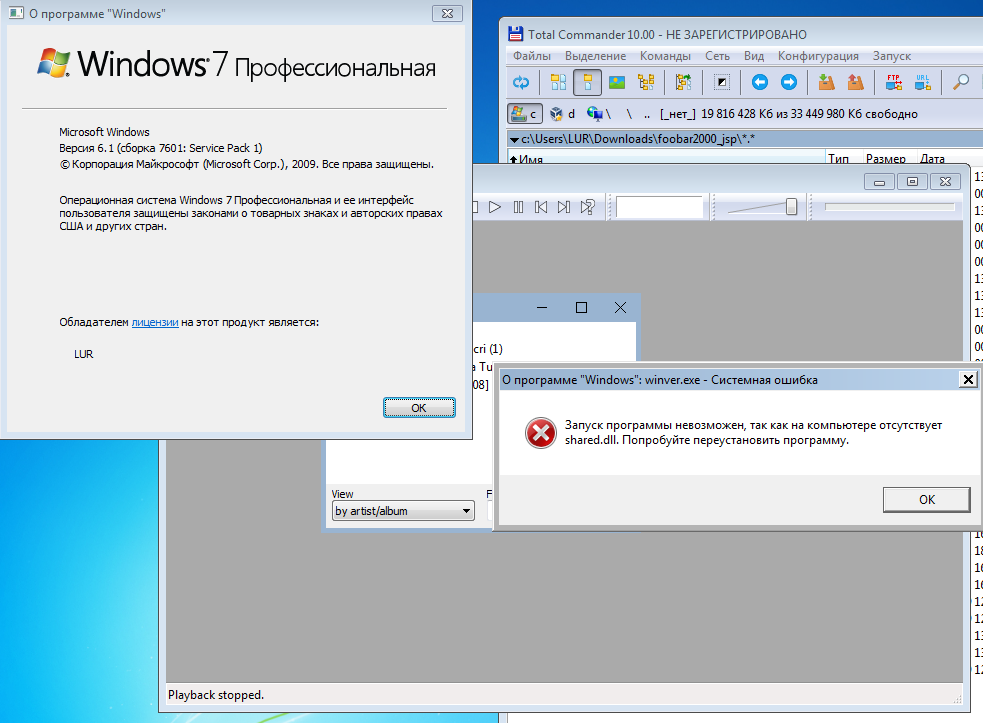Click the empty text field in foobar2000 toolbar
Viewport: 983px width, 723px height.
[659, 207]
